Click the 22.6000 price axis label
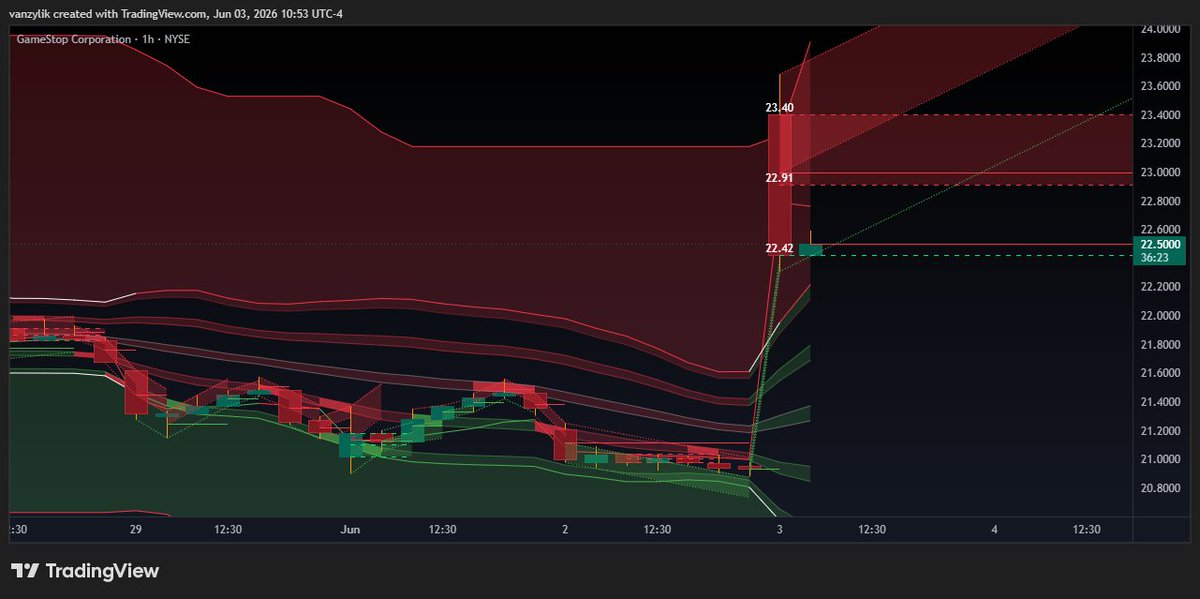The width and height of the screenshot is (1200, 599). pyautogui.click(x=1160, y=229)
